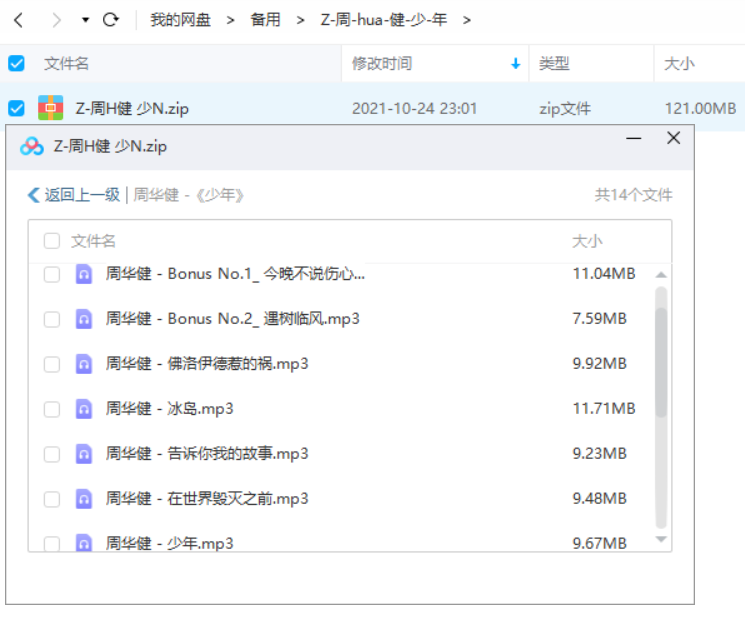Click the audio icon beside 少年.mp3
745x618 pixels.
coord(84,543)
